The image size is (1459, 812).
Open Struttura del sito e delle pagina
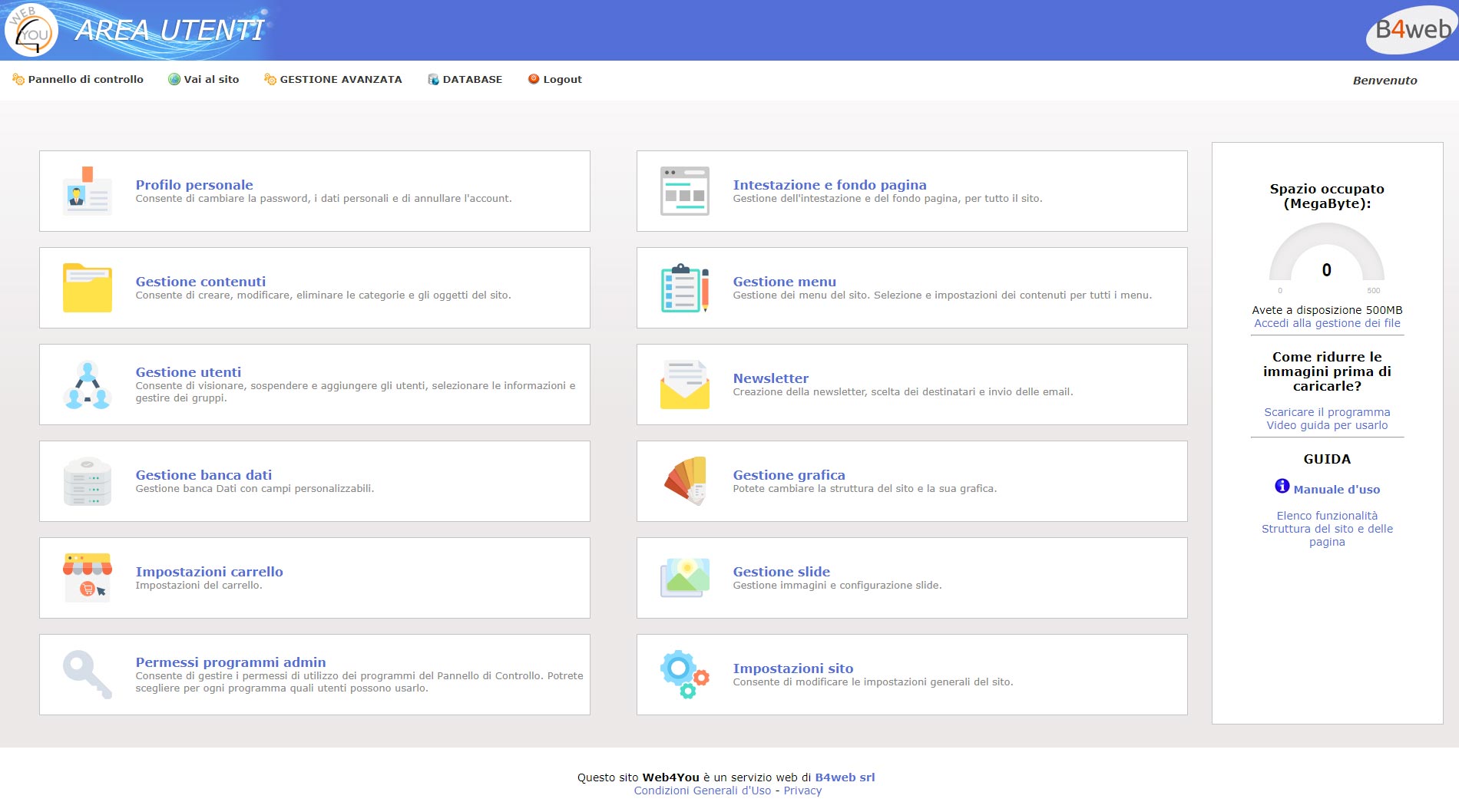pyautogui.click(x=1327, y=535)
